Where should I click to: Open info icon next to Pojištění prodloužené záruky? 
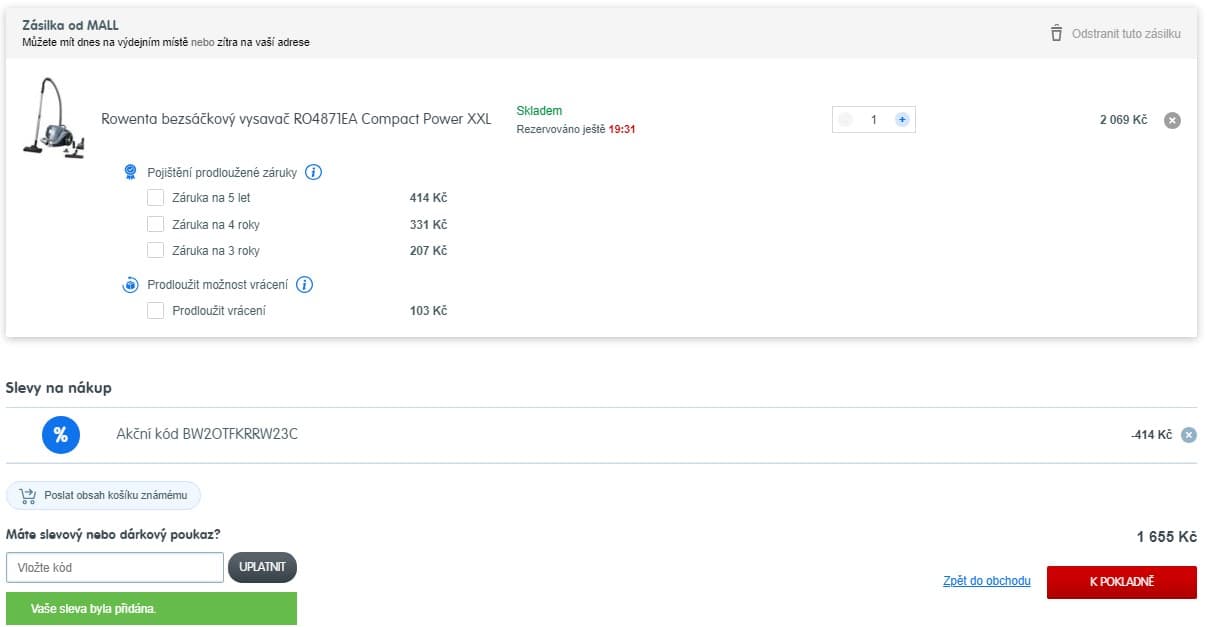click(313, 172)
